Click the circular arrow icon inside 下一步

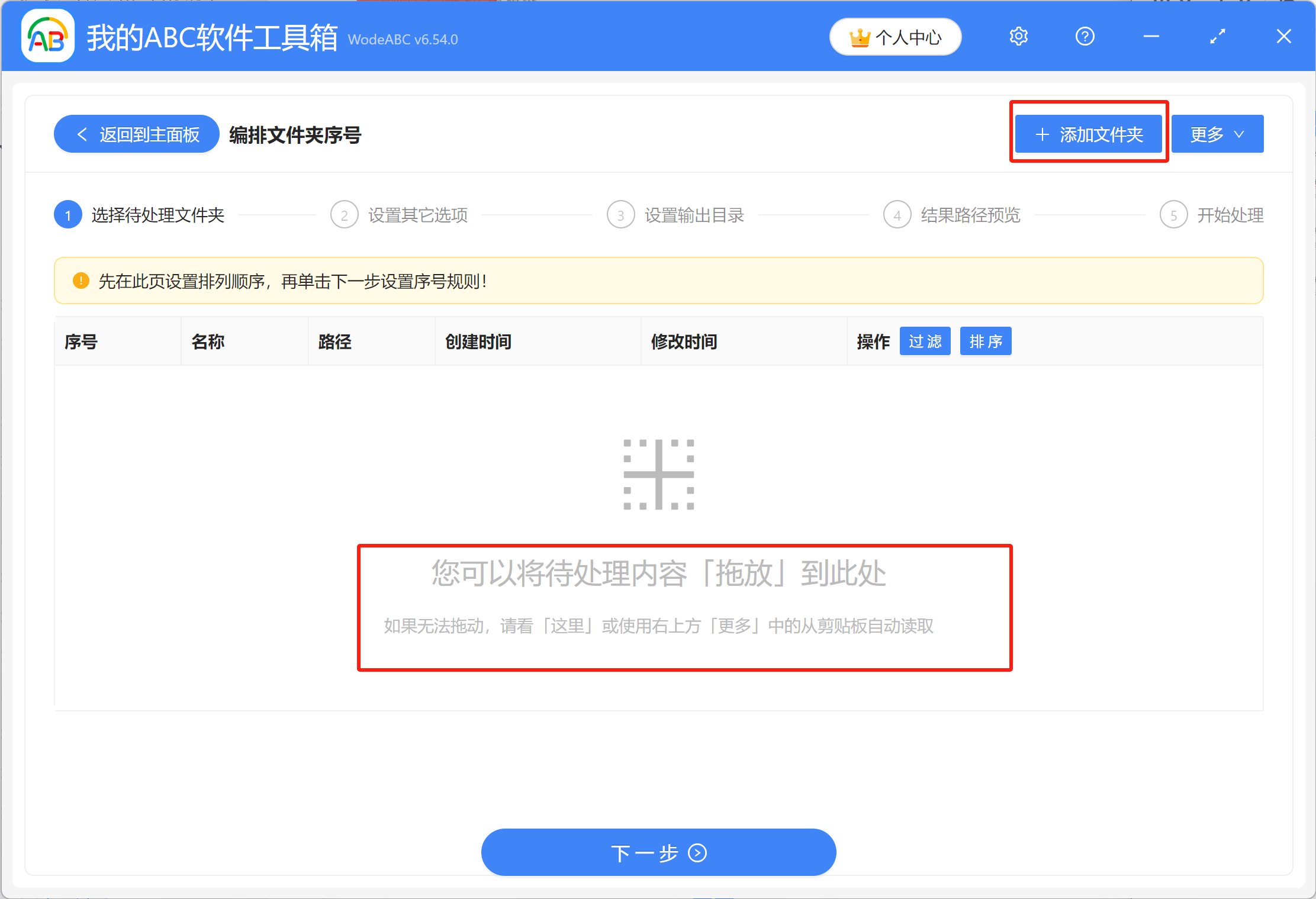(697, 853)
